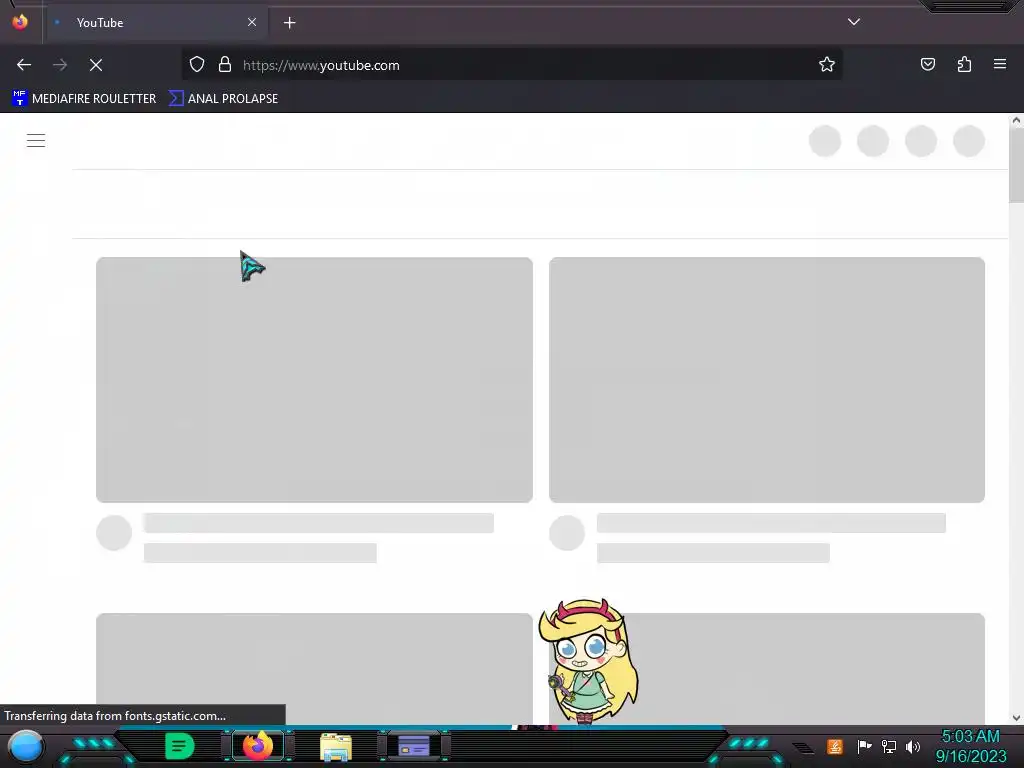Open File Explorer from the taskbar

[336, 747]
